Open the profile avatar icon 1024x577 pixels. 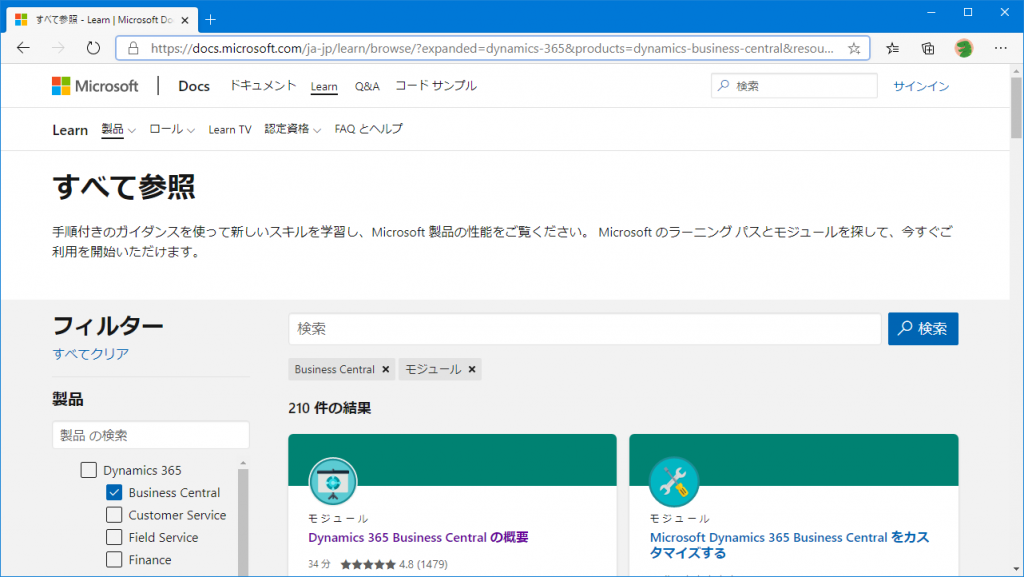tap(964, 48)
